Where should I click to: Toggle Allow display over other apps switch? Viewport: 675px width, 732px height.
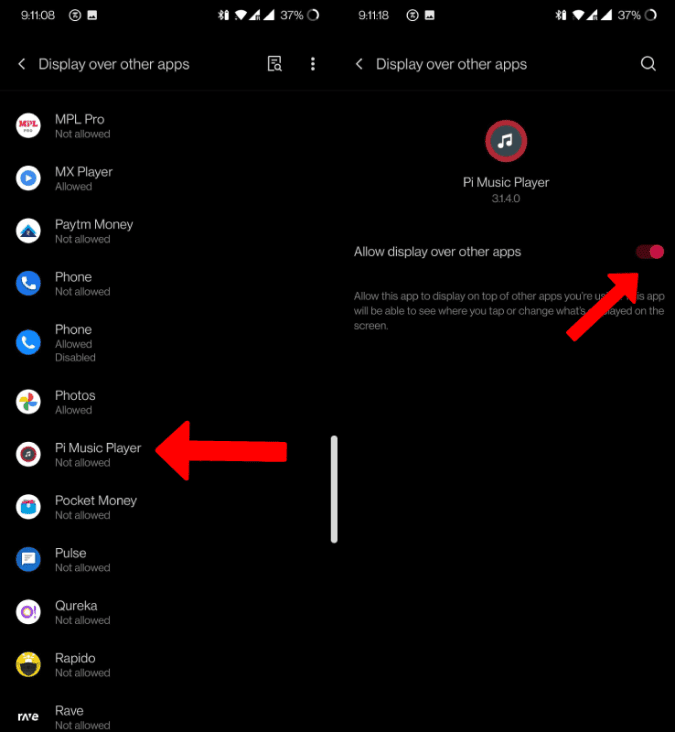[x=649, y=252]
